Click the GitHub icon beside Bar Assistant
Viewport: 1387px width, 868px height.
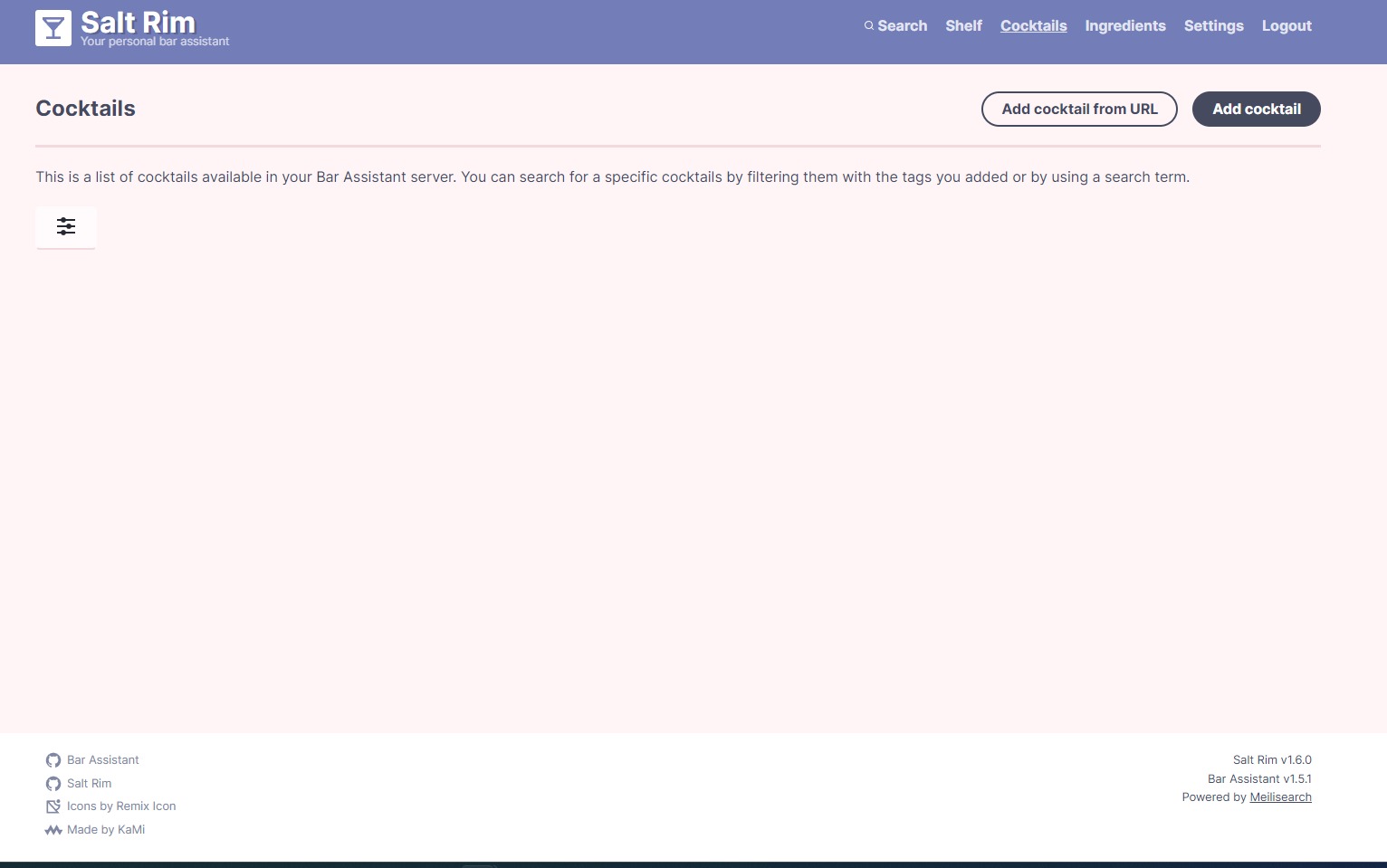(x=53, y=759)
